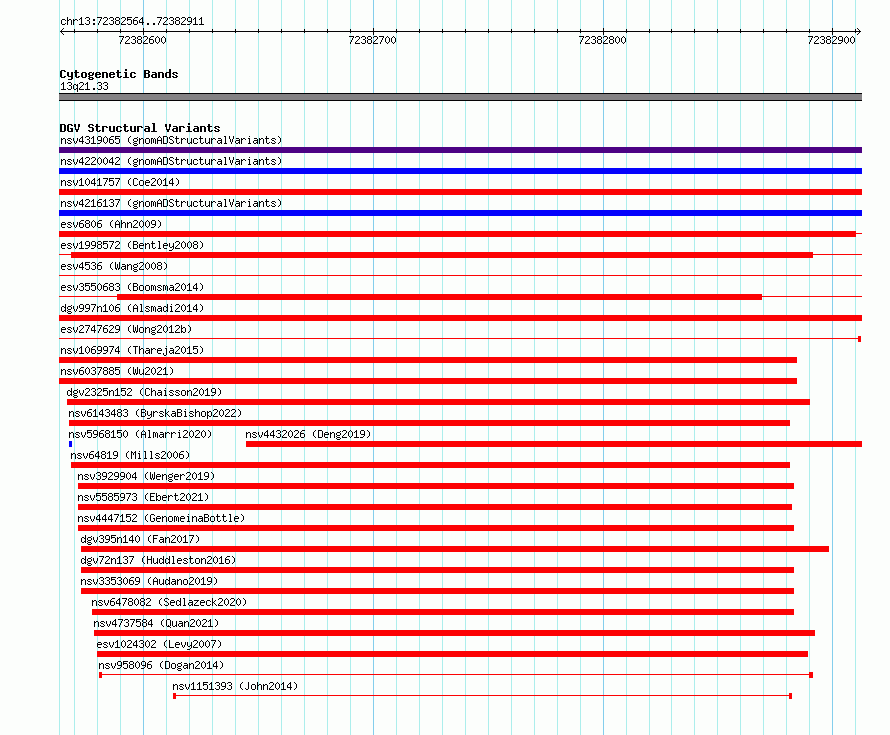890x735 pixels.
Task: Click the nsv958096 left end marker
Action: click(100, 675)
